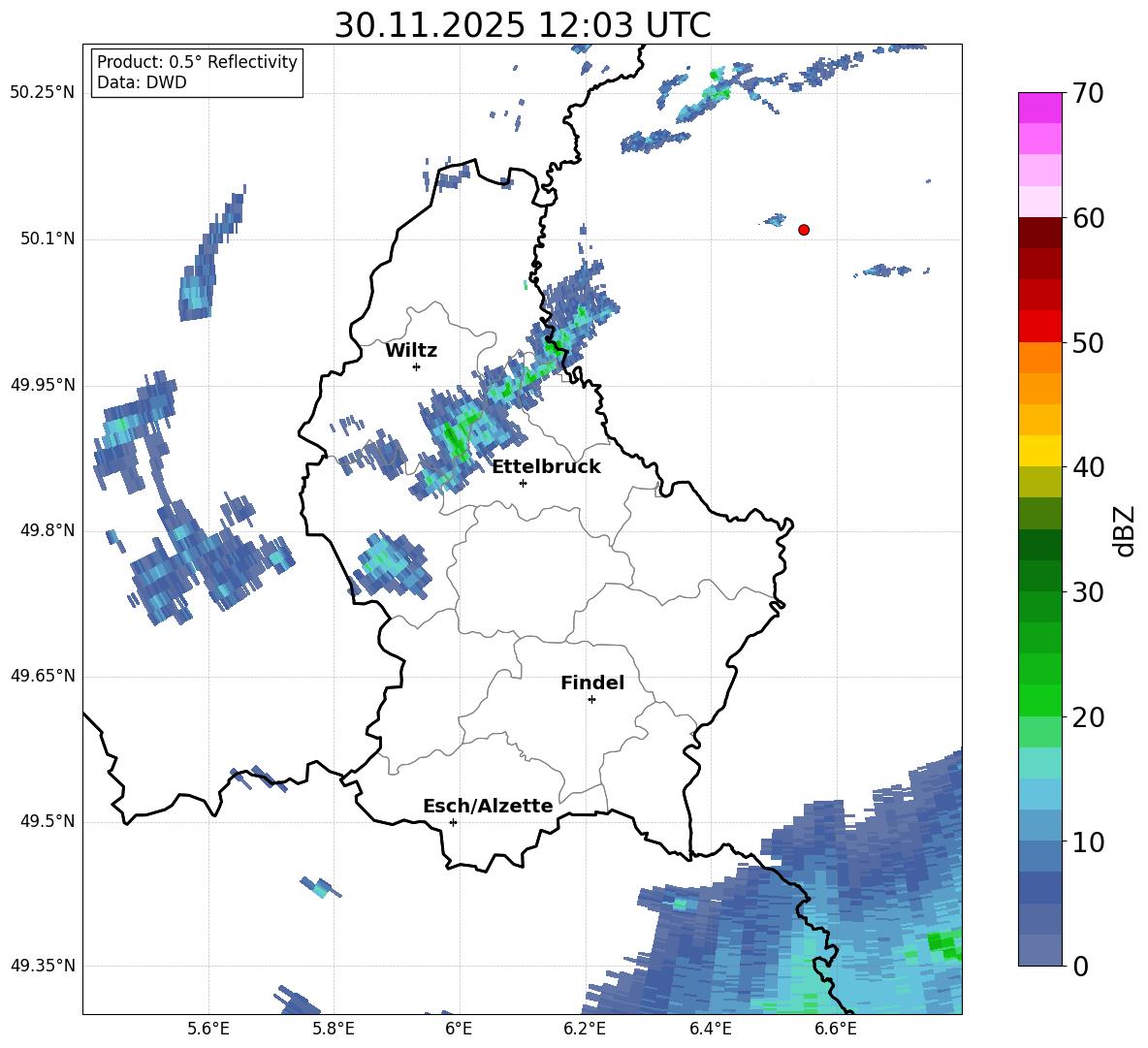Click the title 30.11.2025 12:03 UTC
Screen dimensions: 1148x1048
coord(523,25)
